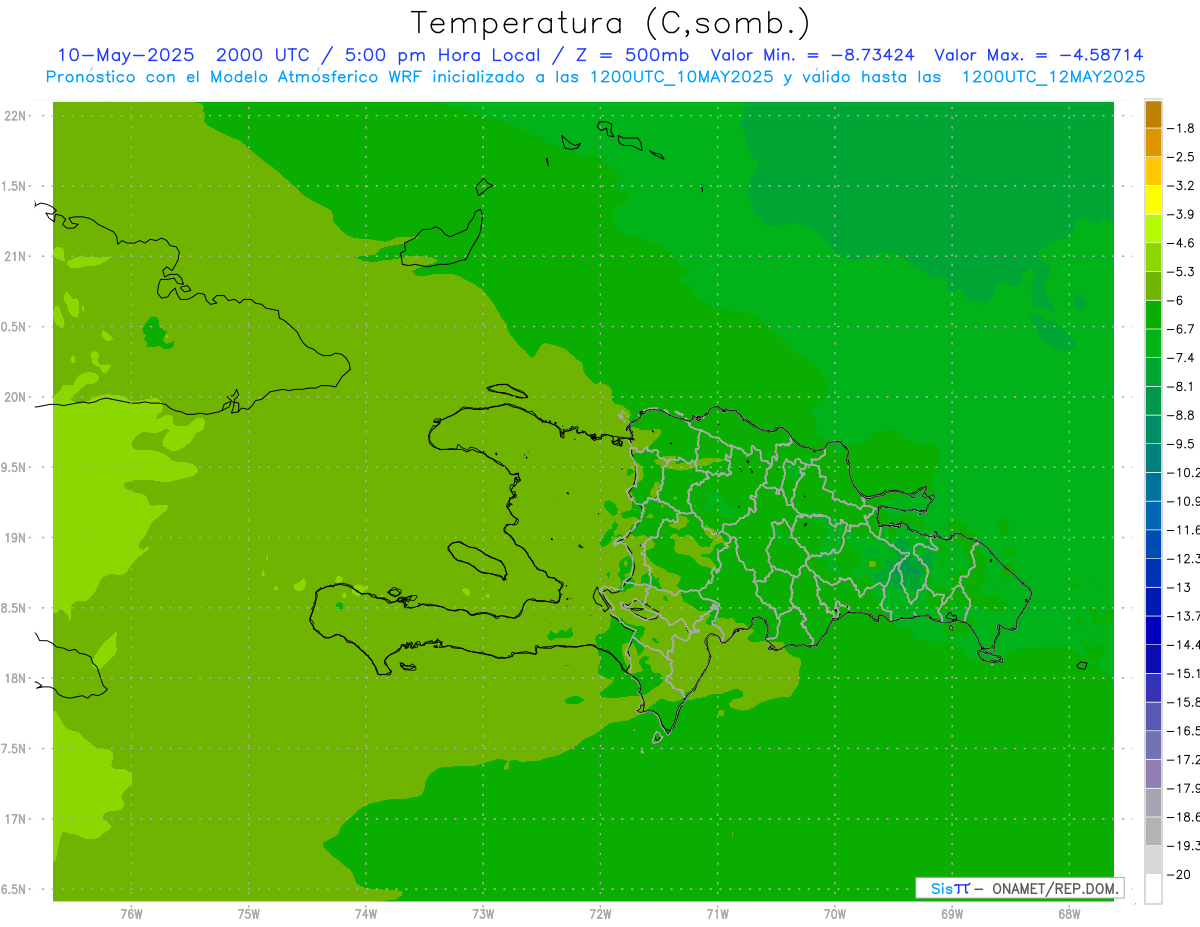Viewport: 1200px width, 927px height.
Task: Click the '18N' latitude label
Action: click(15, 679)
